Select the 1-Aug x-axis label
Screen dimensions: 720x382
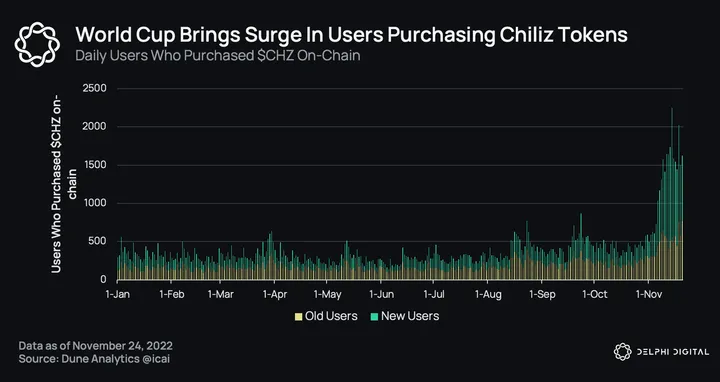(x=488, y=294)
